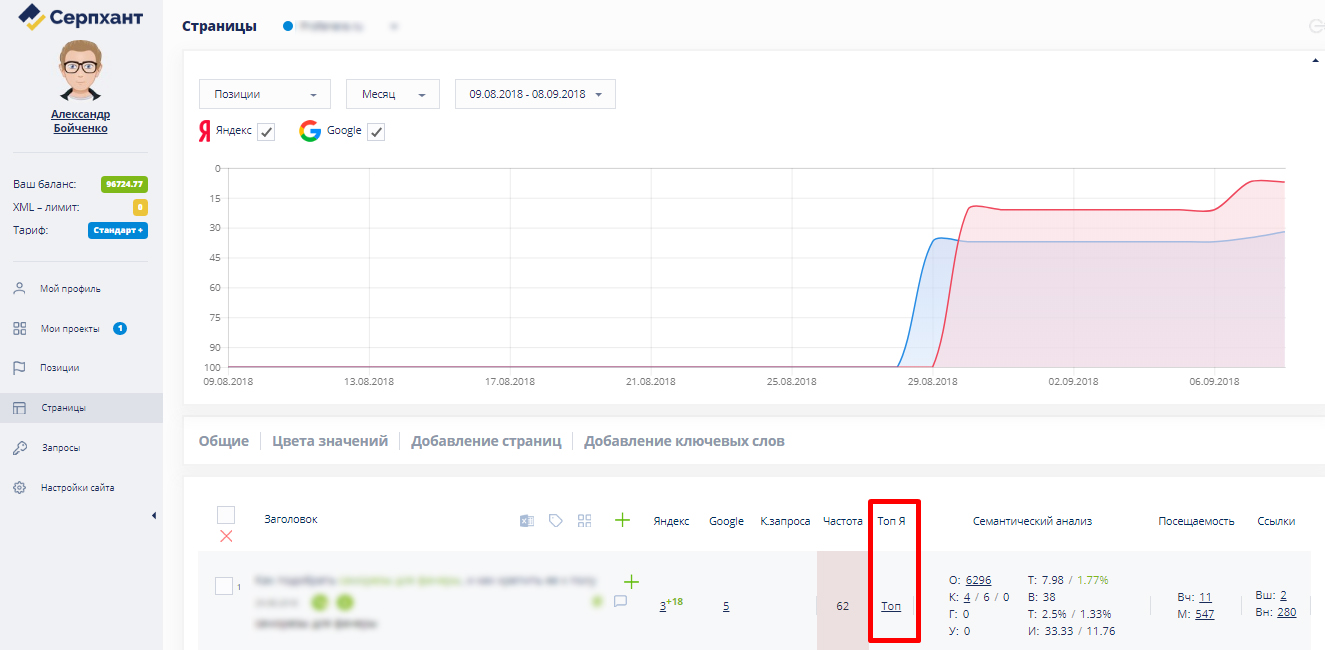Click the tag icon in table header

coord(556,520)
